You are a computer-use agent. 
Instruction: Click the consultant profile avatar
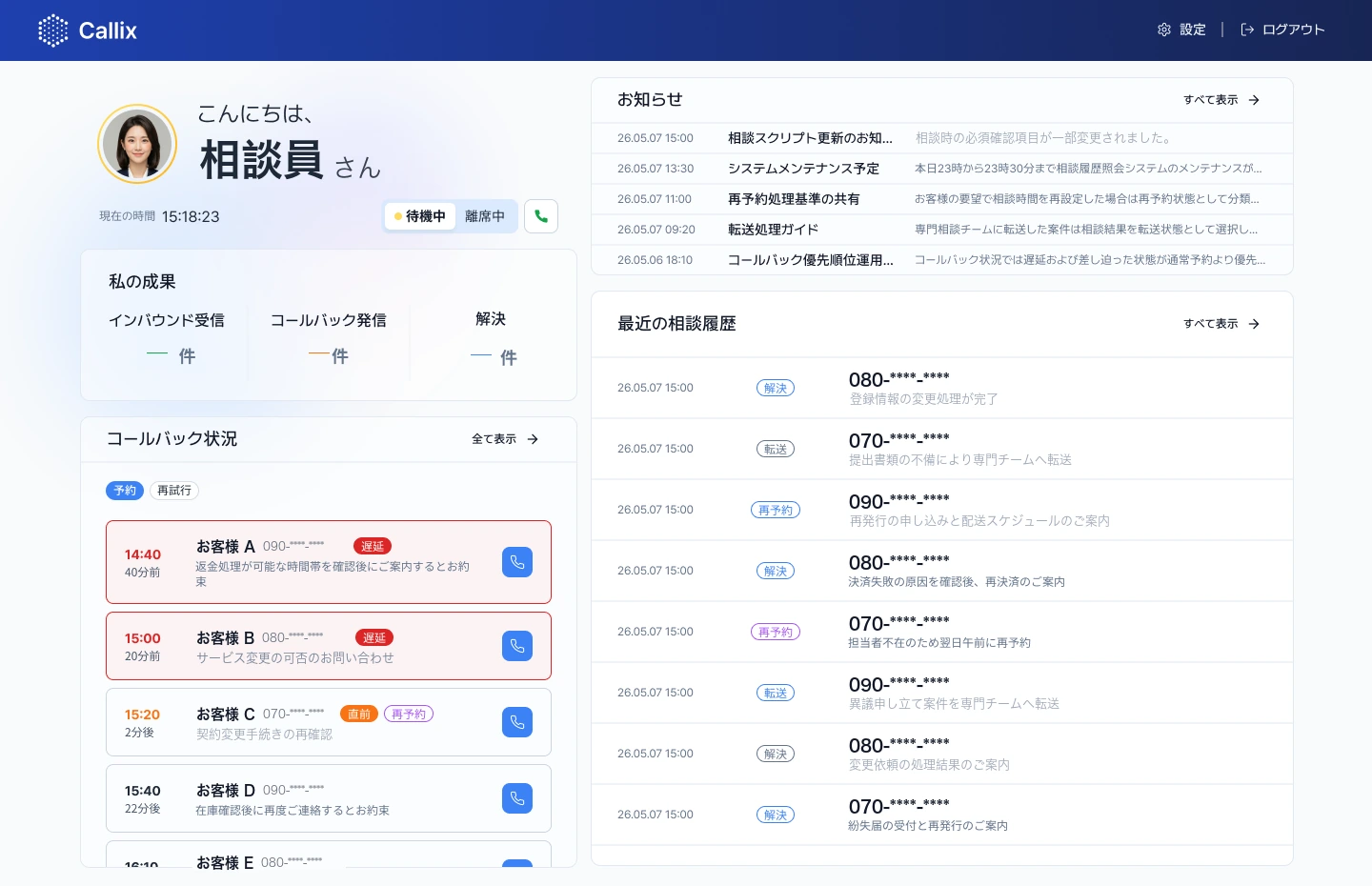coord(137,144)
